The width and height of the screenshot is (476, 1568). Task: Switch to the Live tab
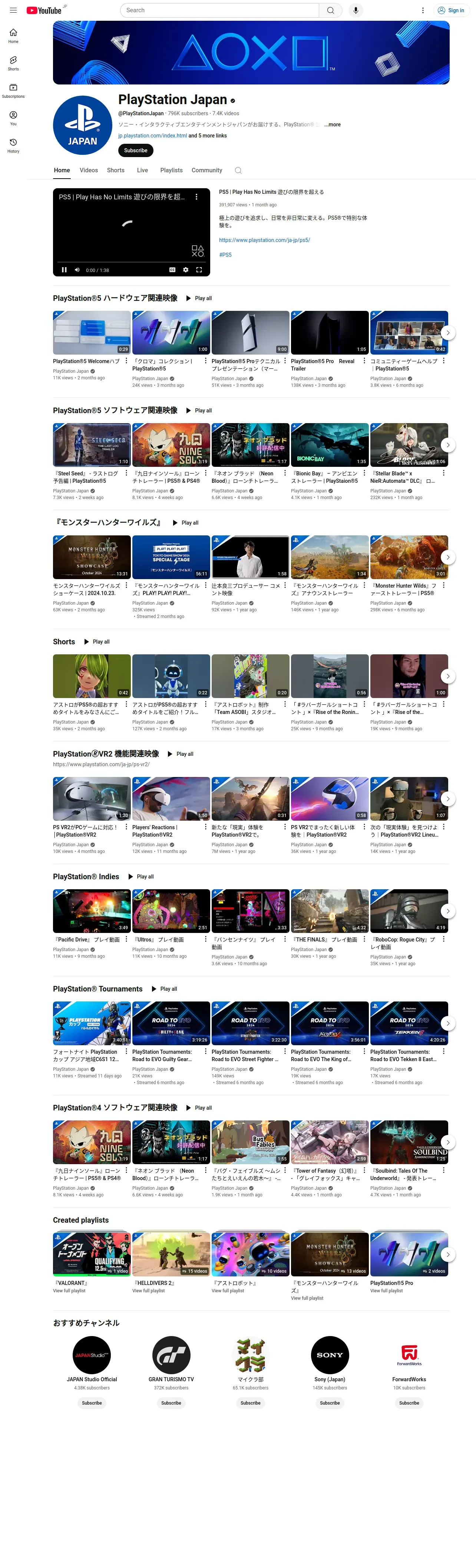142,170
